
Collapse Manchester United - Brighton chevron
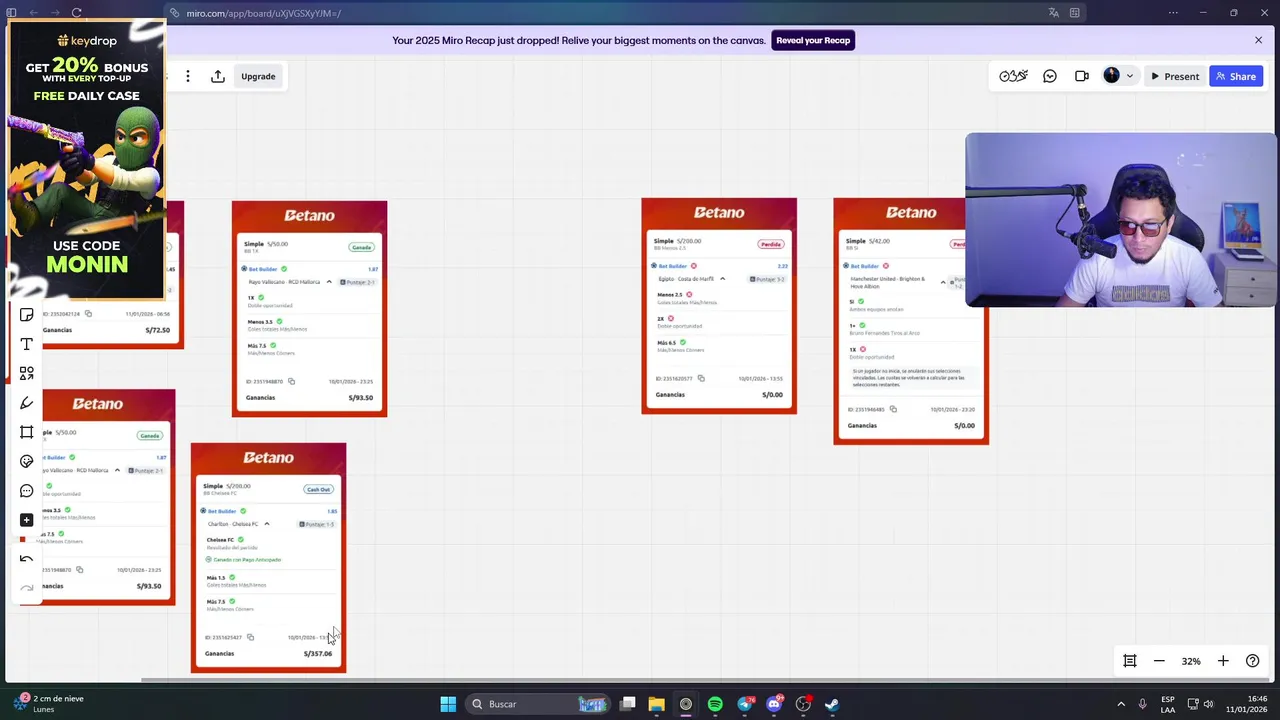click(x=942, y=282)
